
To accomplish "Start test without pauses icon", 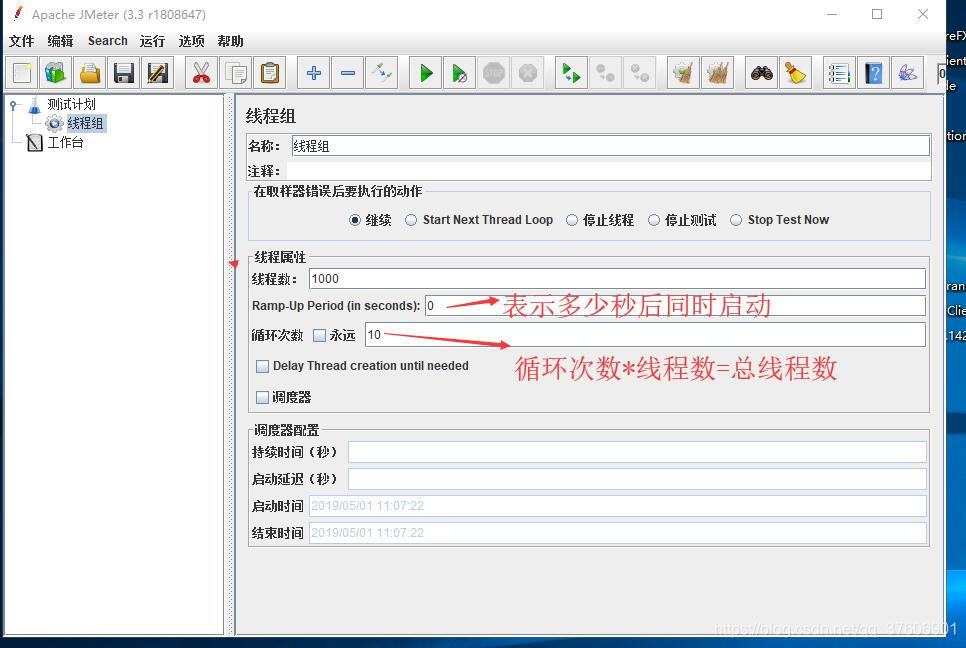I will [460, 73].
